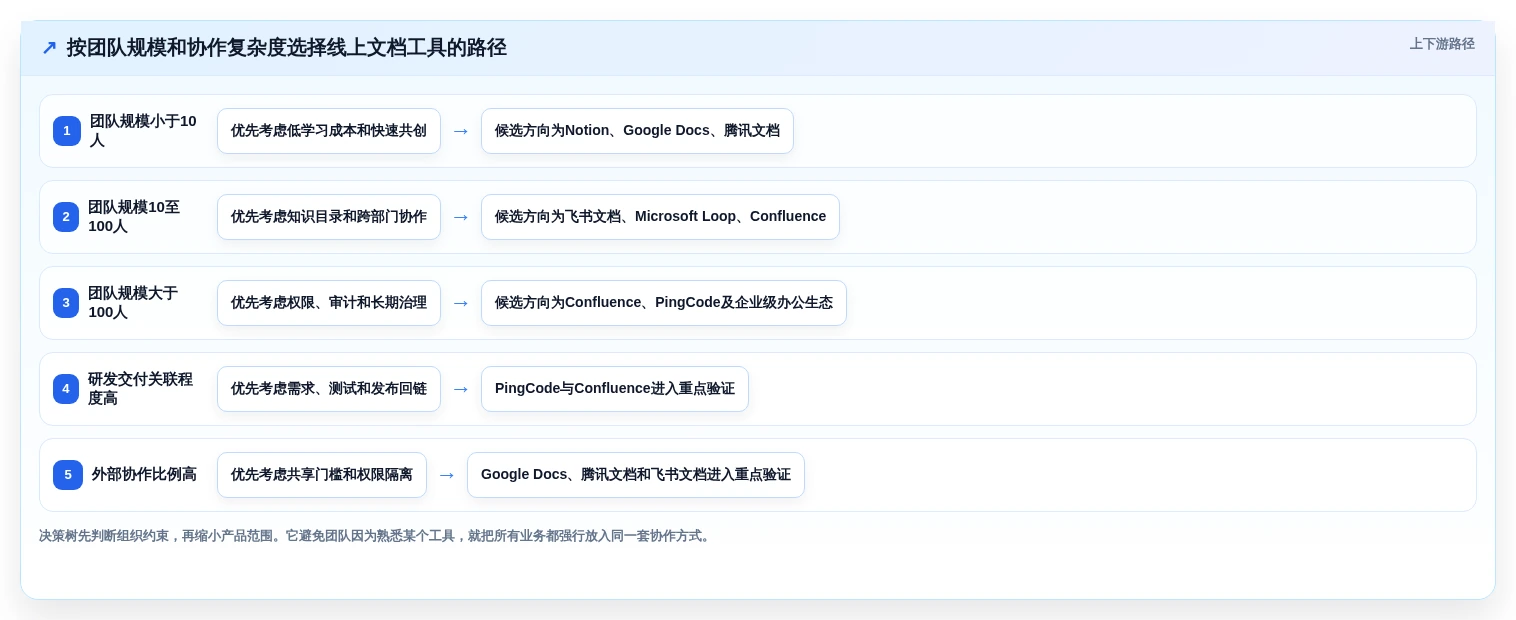
Task: Click the 上下游路径 label
Action: pos(1442,44)
